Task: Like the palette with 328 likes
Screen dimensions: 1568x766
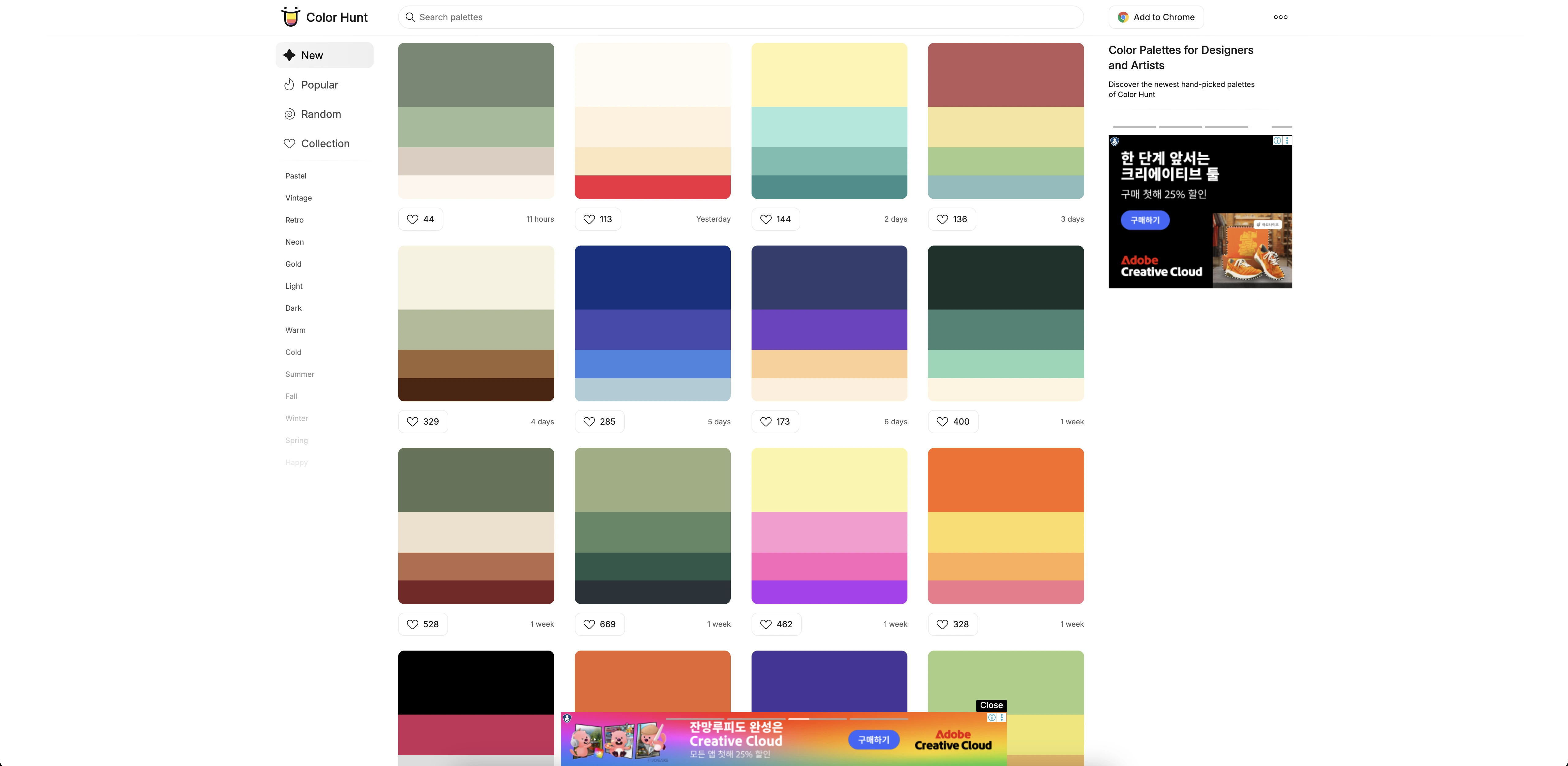Action: pos(953,624)
